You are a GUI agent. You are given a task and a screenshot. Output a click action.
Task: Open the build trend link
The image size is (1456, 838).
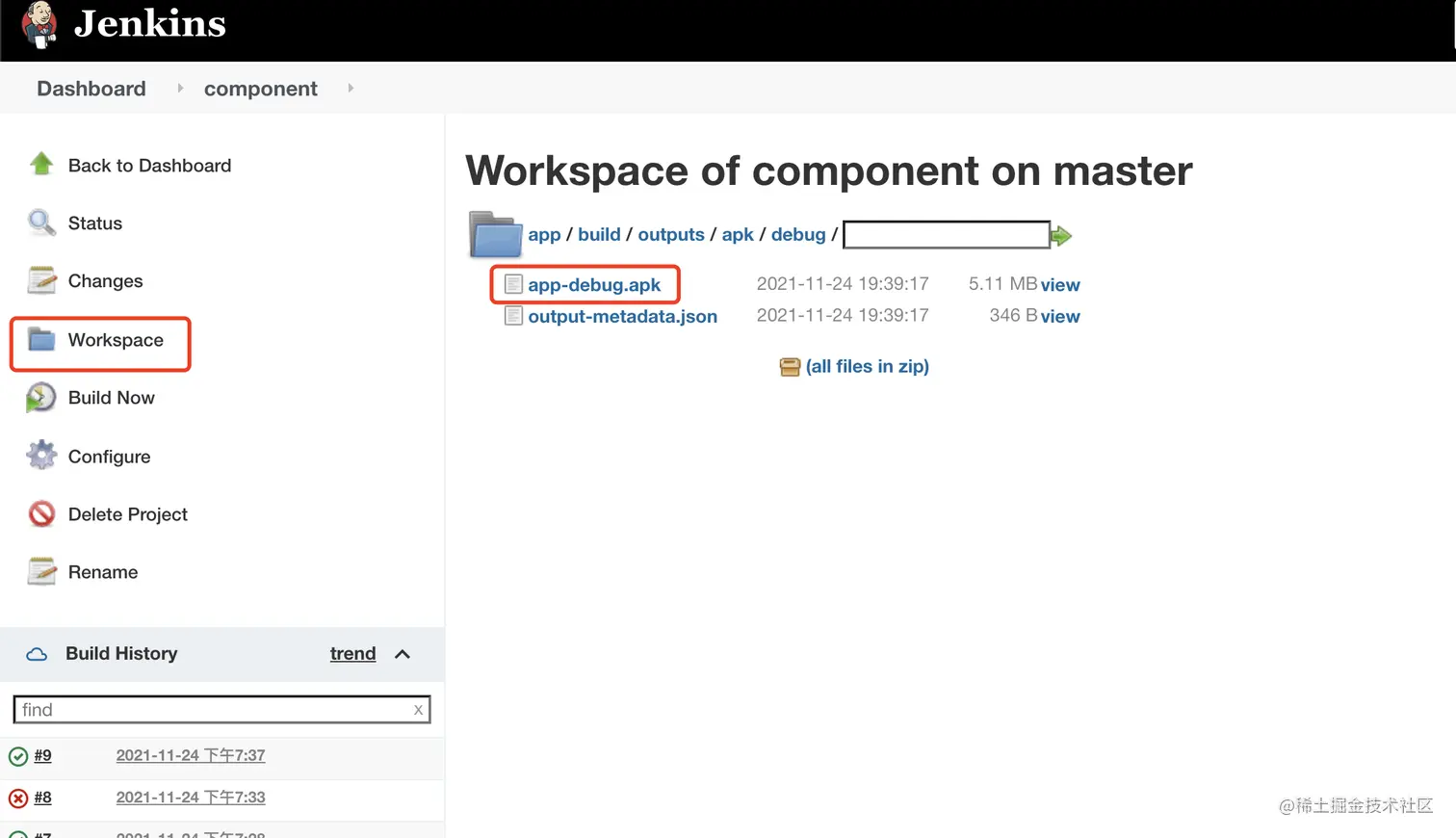pos(352,654)
